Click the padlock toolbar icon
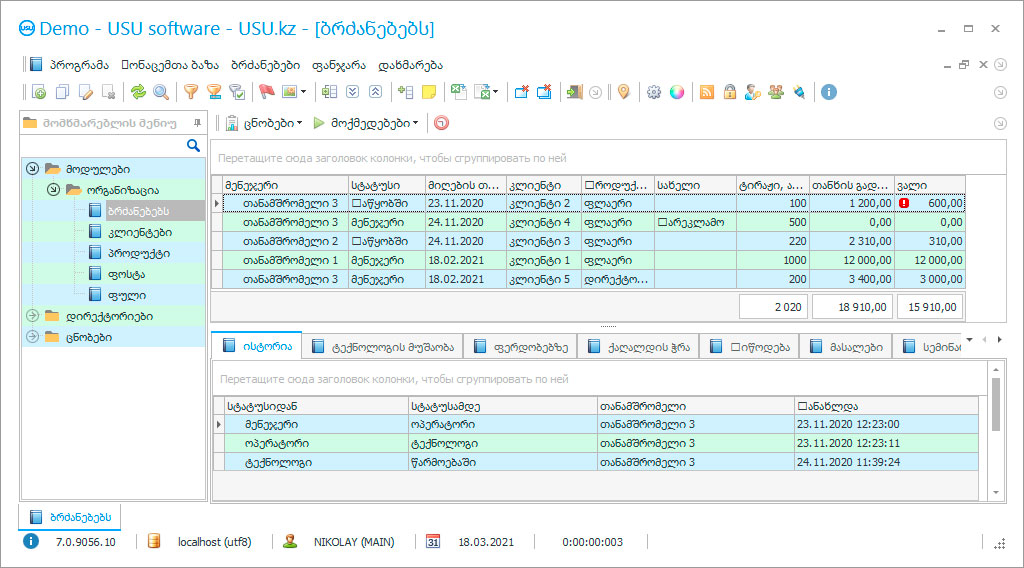 [x=729, y=92]
